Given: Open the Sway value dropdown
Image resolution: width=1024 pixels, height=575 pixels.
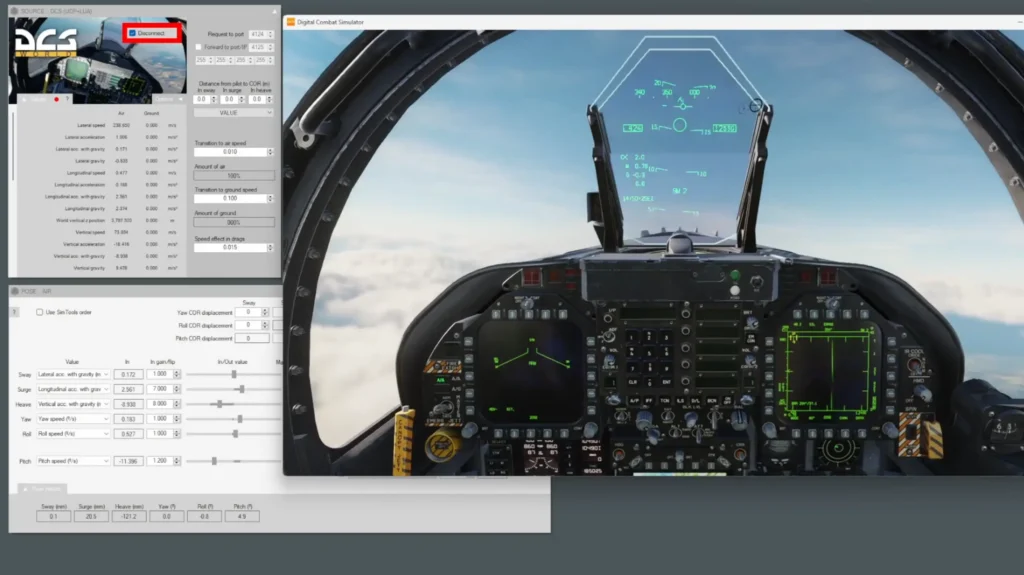Looking at the screenshot, I should pyautogui.click(x=72, y=374).
